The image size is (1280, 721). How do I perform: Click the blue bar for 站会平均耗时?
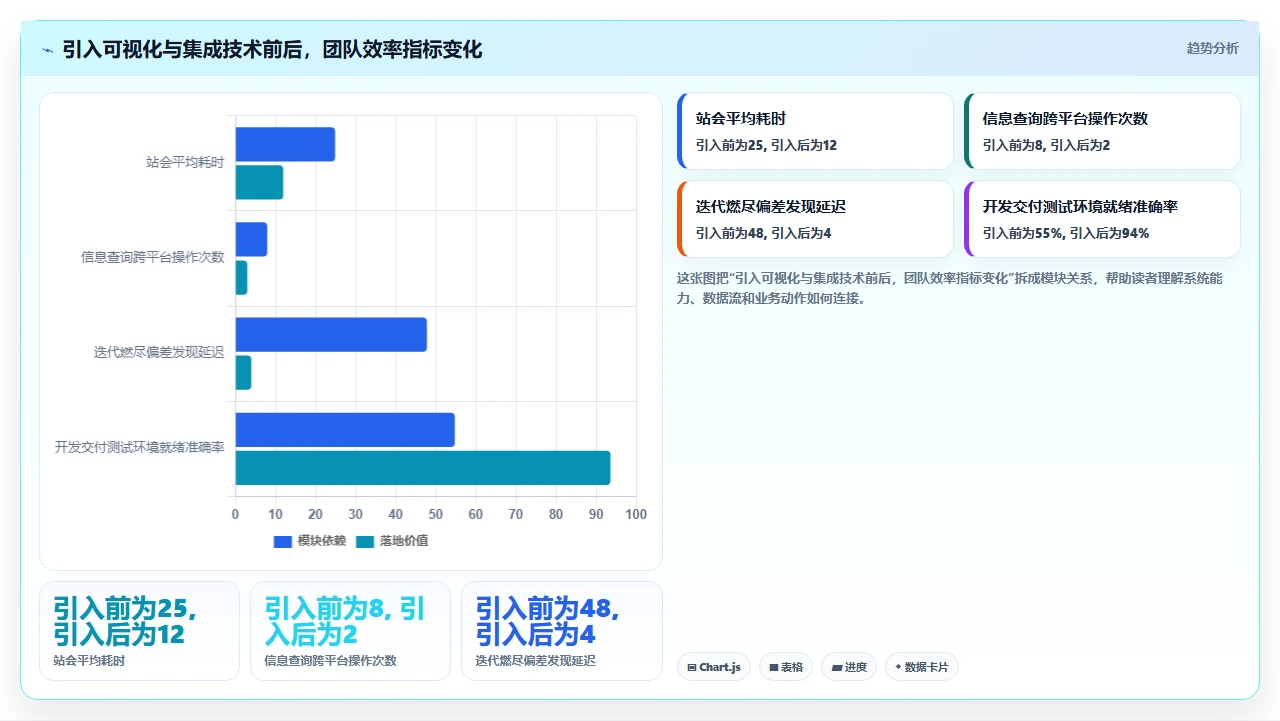(x=285, y=144)
